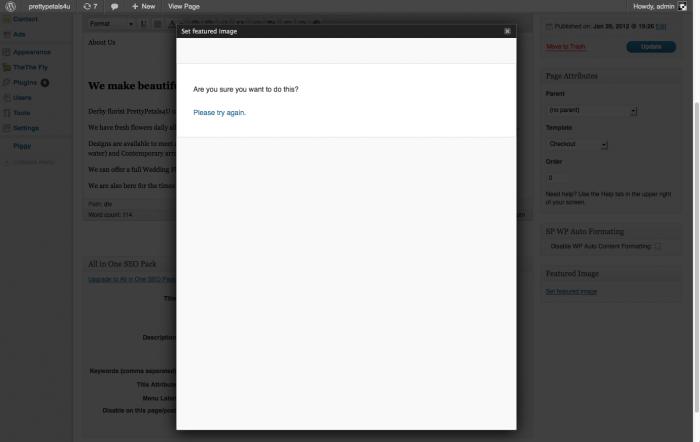The image size is (700, 442).
Task: Open the Template dropdown showing Checkout
Action: tap(576, 144)
